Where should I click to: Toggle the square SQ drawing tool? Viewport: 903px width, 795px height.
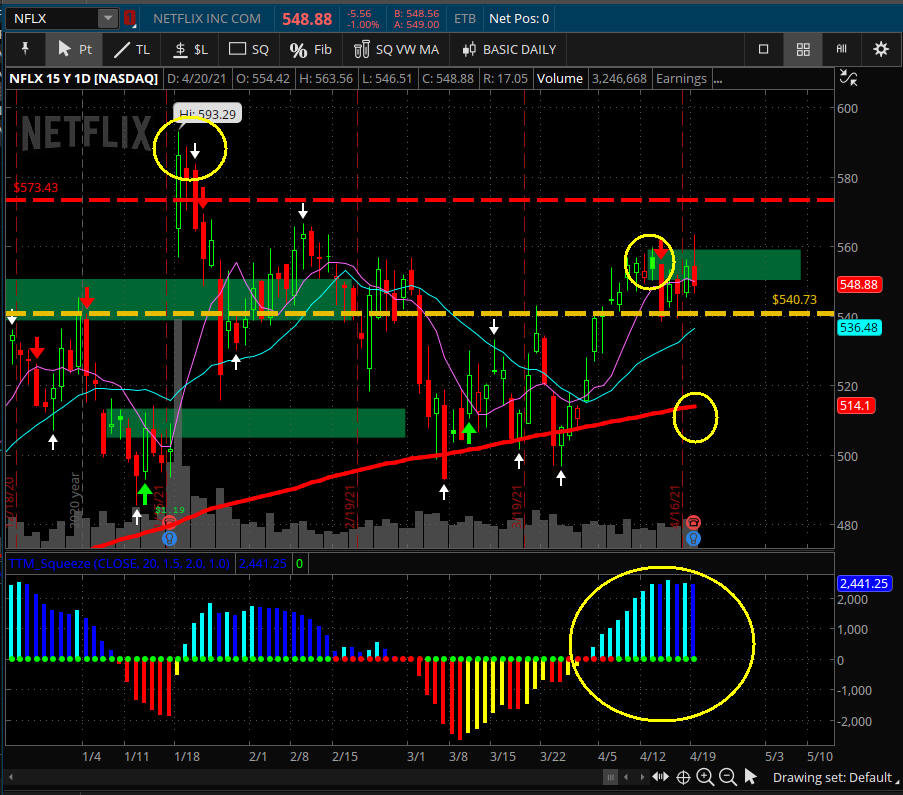[249, 49]
